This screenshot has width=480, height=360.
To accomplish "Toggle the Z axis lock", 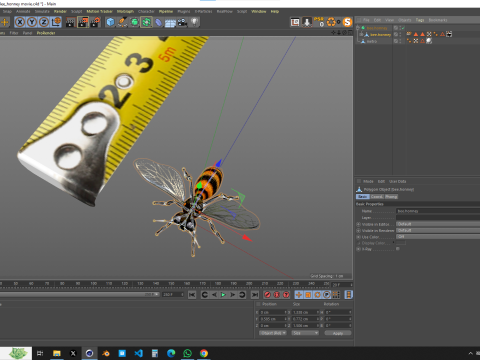I will point(44,22).
